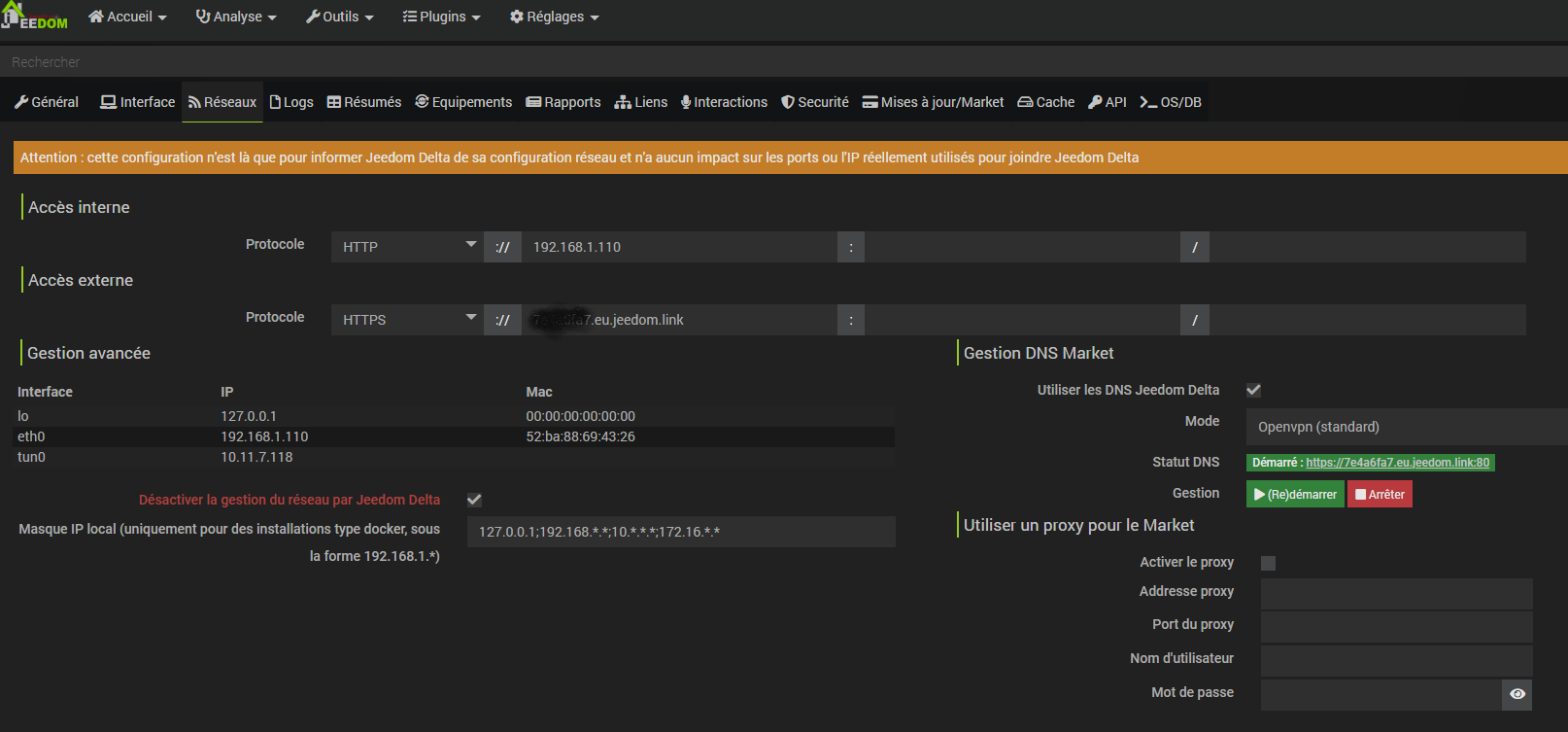
Task: Open the Mises à jour/Market tab
Action: pos(934,102)
